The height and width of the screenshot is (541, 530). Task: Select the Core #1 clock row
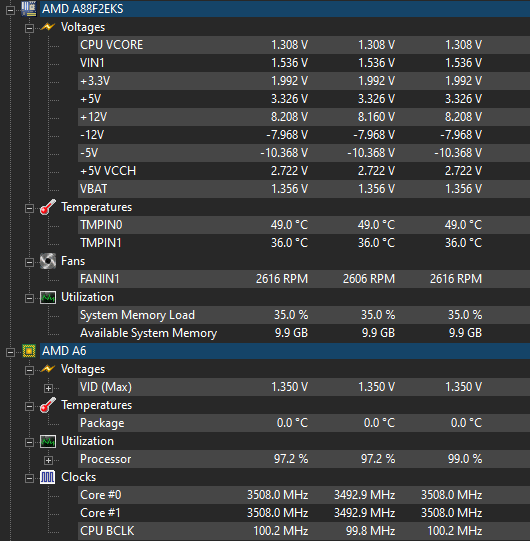[x=304, y=513]
